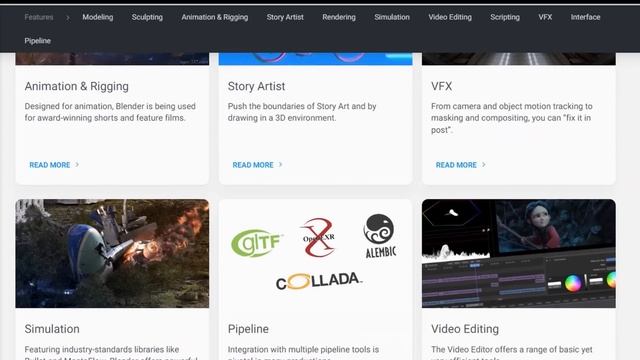Open the Features breadcrumb link
The width and height of the screenshot is (640, 360).
click(x=39, y=17)
